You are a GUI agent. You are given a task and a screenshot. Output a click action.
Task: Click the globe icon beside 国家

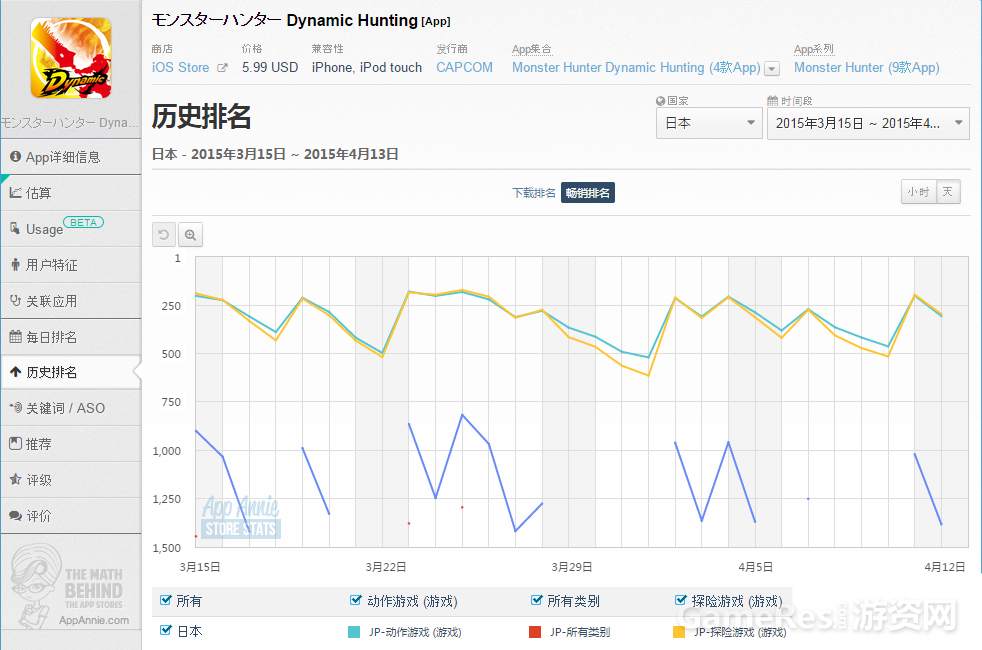click(x=660, y=101)
